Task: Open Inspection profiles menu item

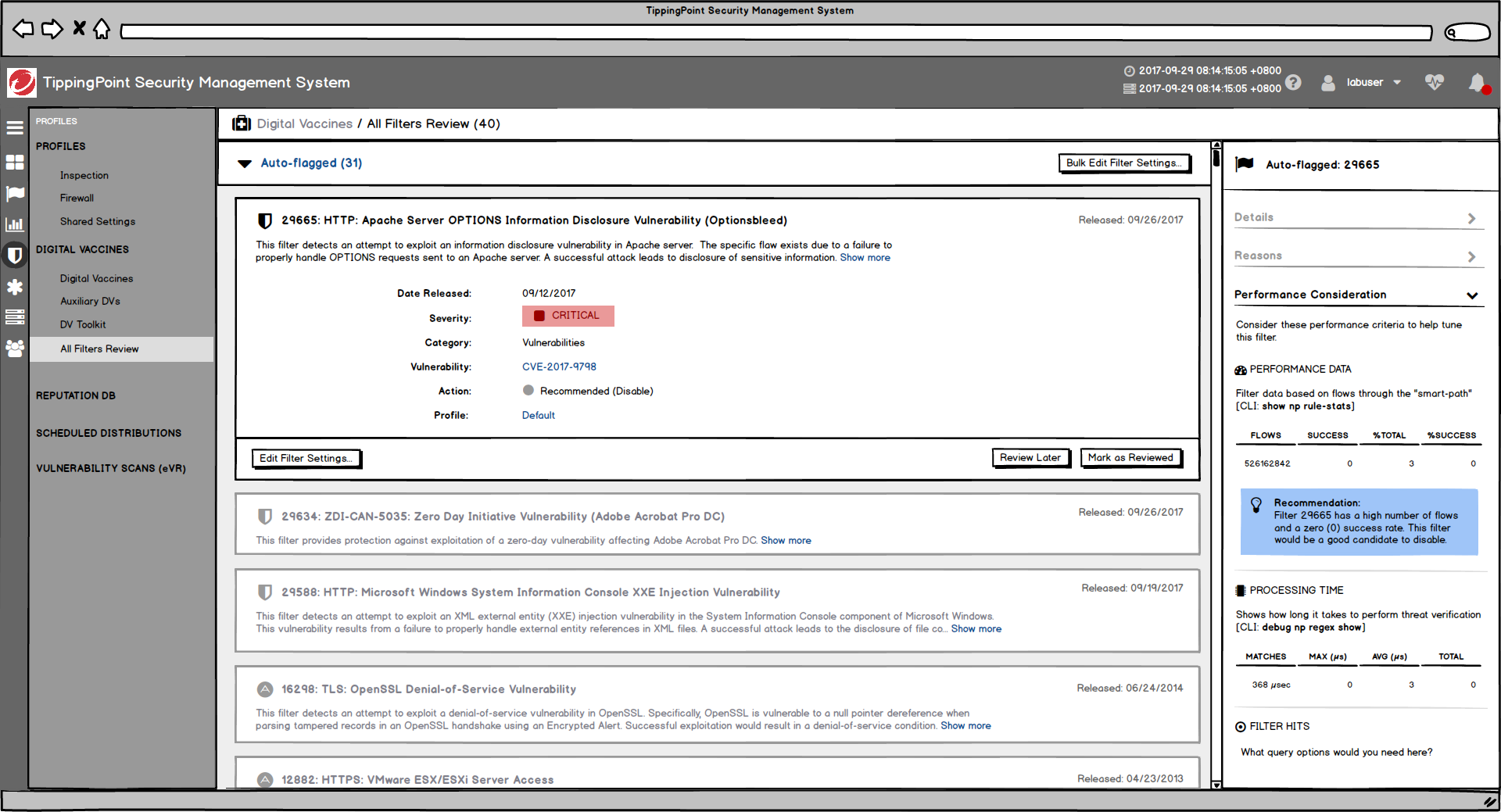Action: coord(84,176)
